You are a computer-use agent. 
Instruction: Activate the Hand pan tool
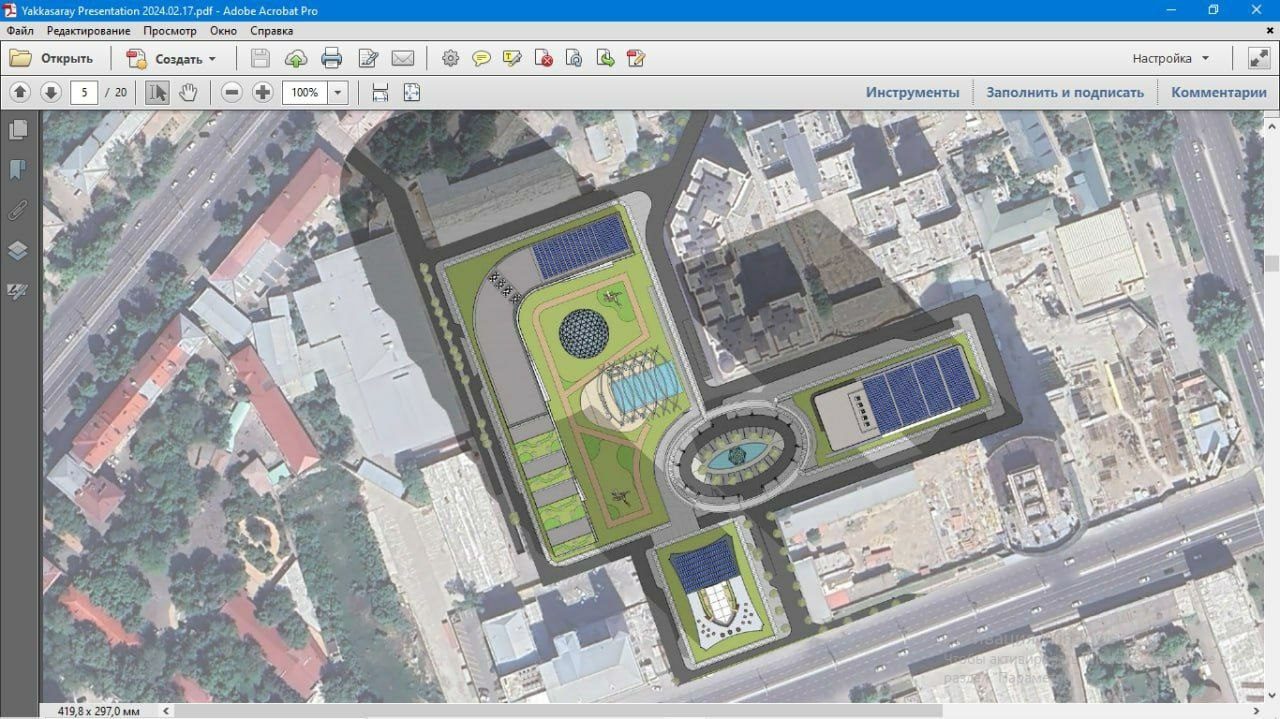[188, 92]
